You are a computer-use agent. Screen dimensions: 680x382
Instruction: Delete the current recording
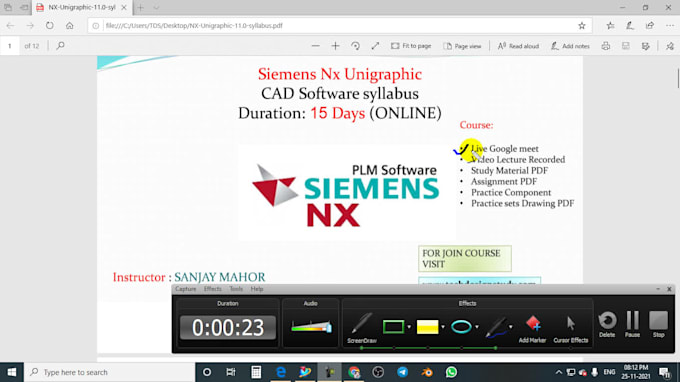[x=607, y=324]
